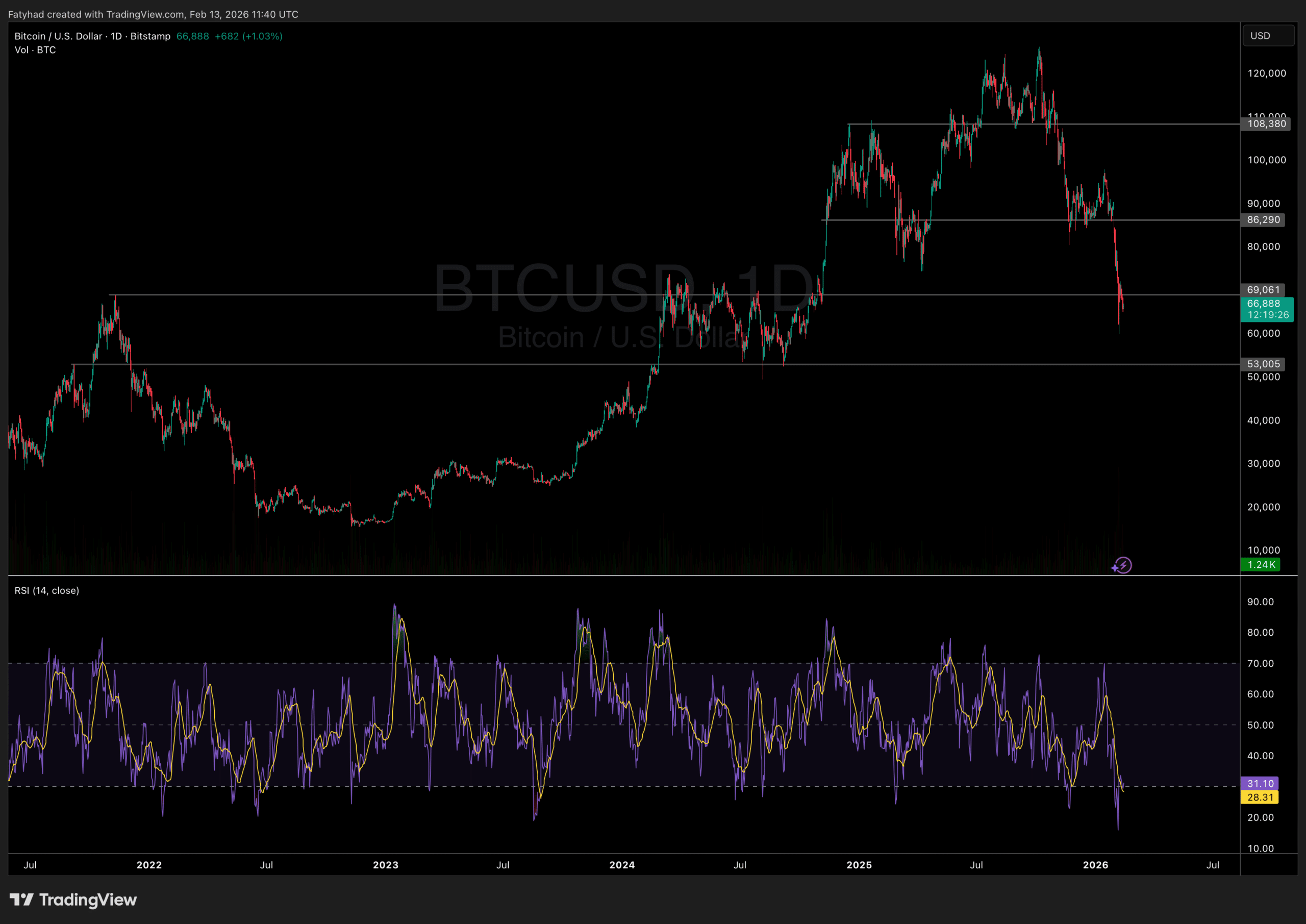Select the 53,005 support level label

[1263, 364]
